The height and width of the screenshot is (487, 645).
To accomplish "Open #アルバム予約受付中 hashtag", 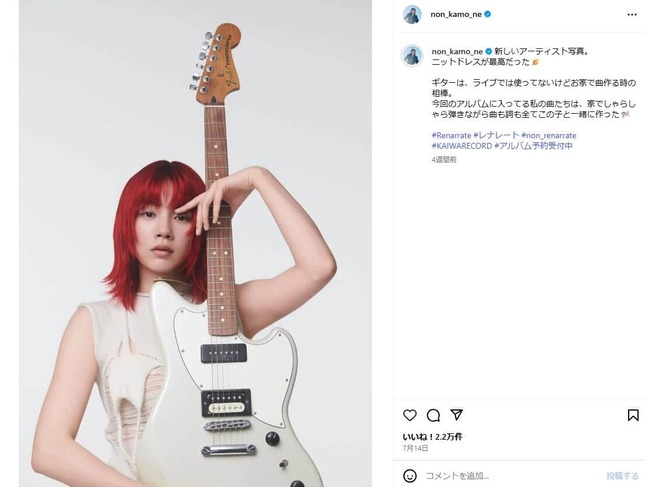I will [534, 146].
